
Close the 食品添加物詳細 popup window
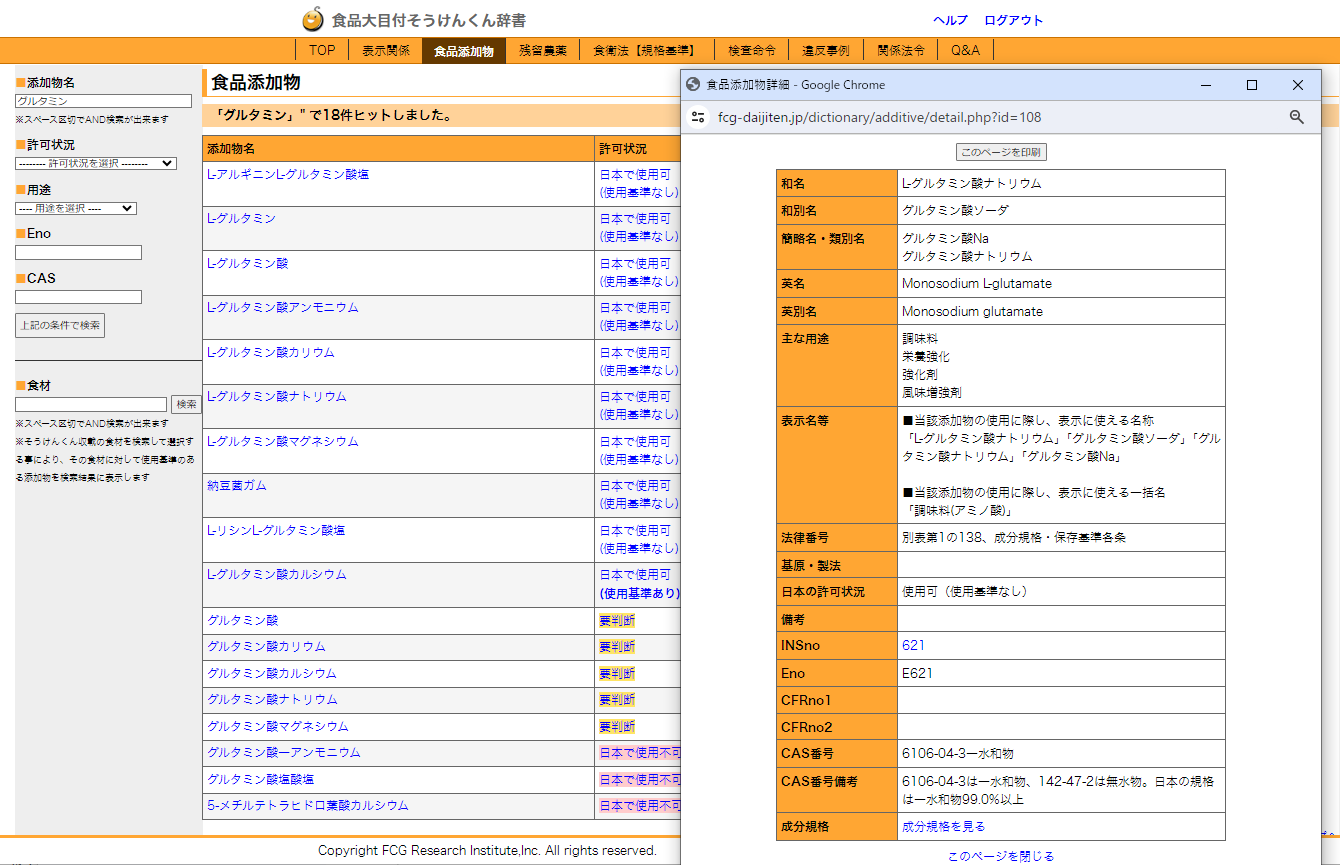1297,85
